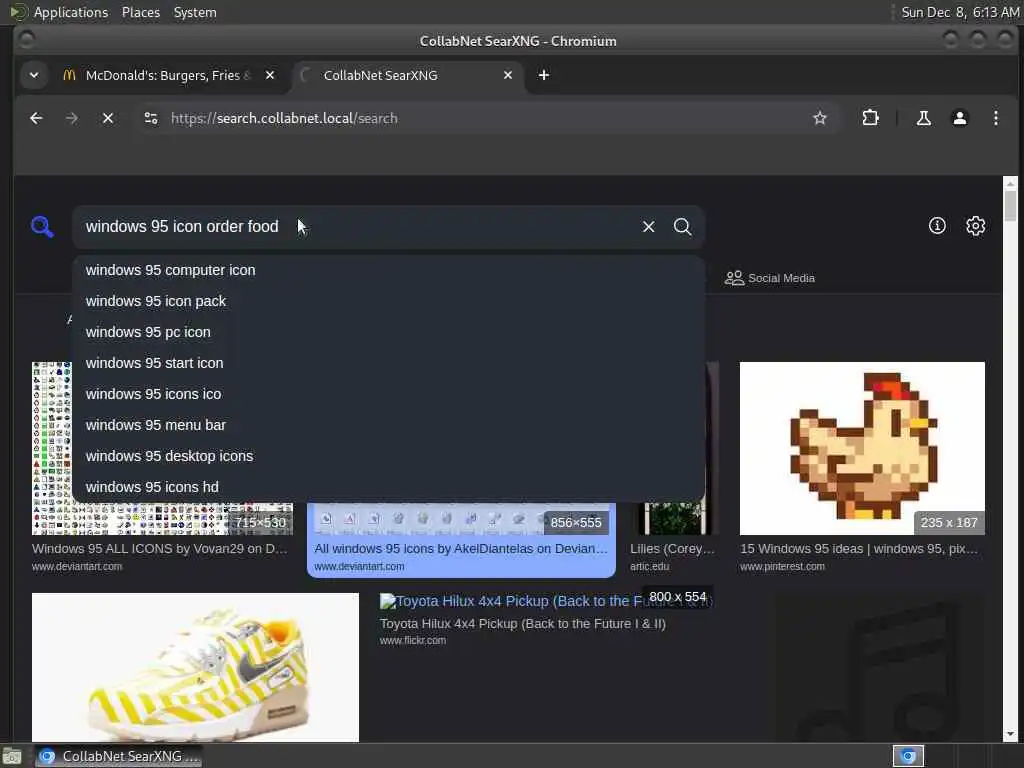Close the CollabNet SearXNG tab
The height and width of the screenshot is (768, 1024).
(508, 75)
